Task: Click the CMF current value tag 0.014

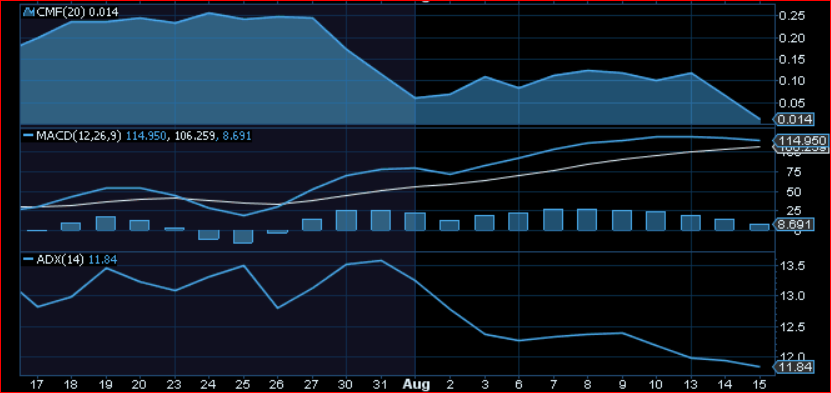Action: pyautogui.click(x=795, y=119)
